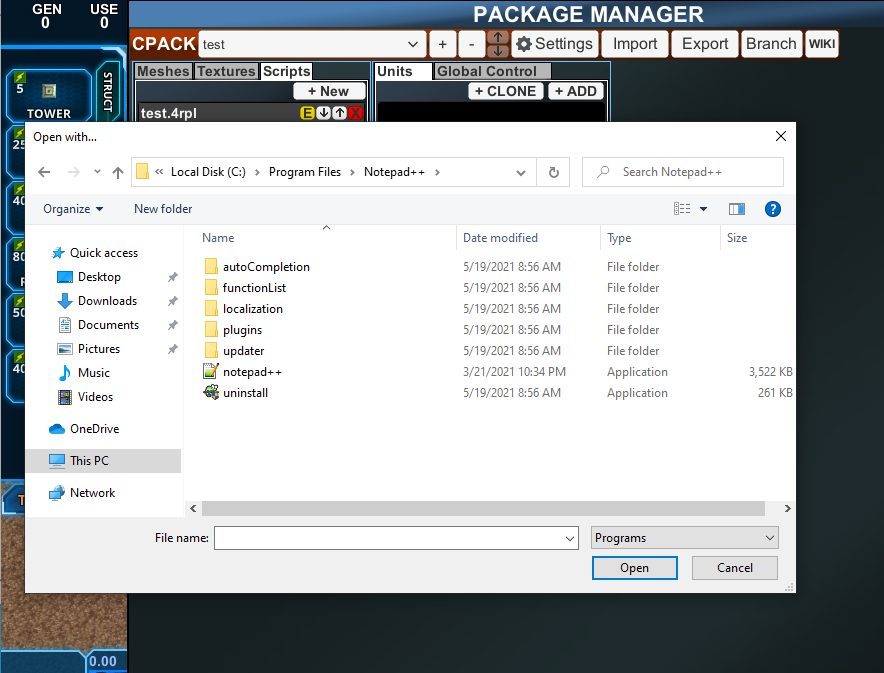The image size is (884, 673).
Task: Open the CPACK test package dropdown
Action: click(312, 44)
